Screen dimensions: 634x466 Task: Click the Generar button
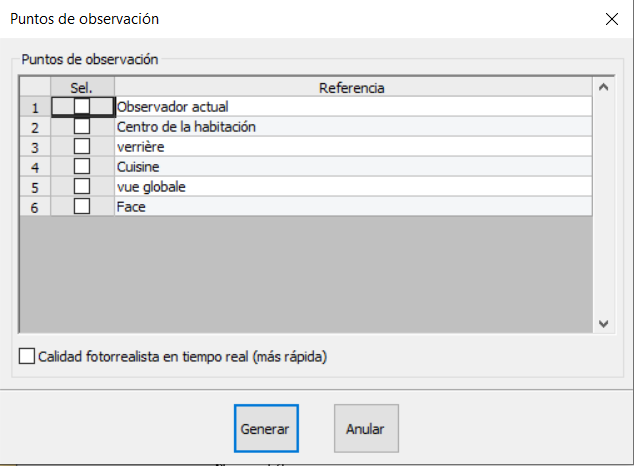click(x=265, y=429)
